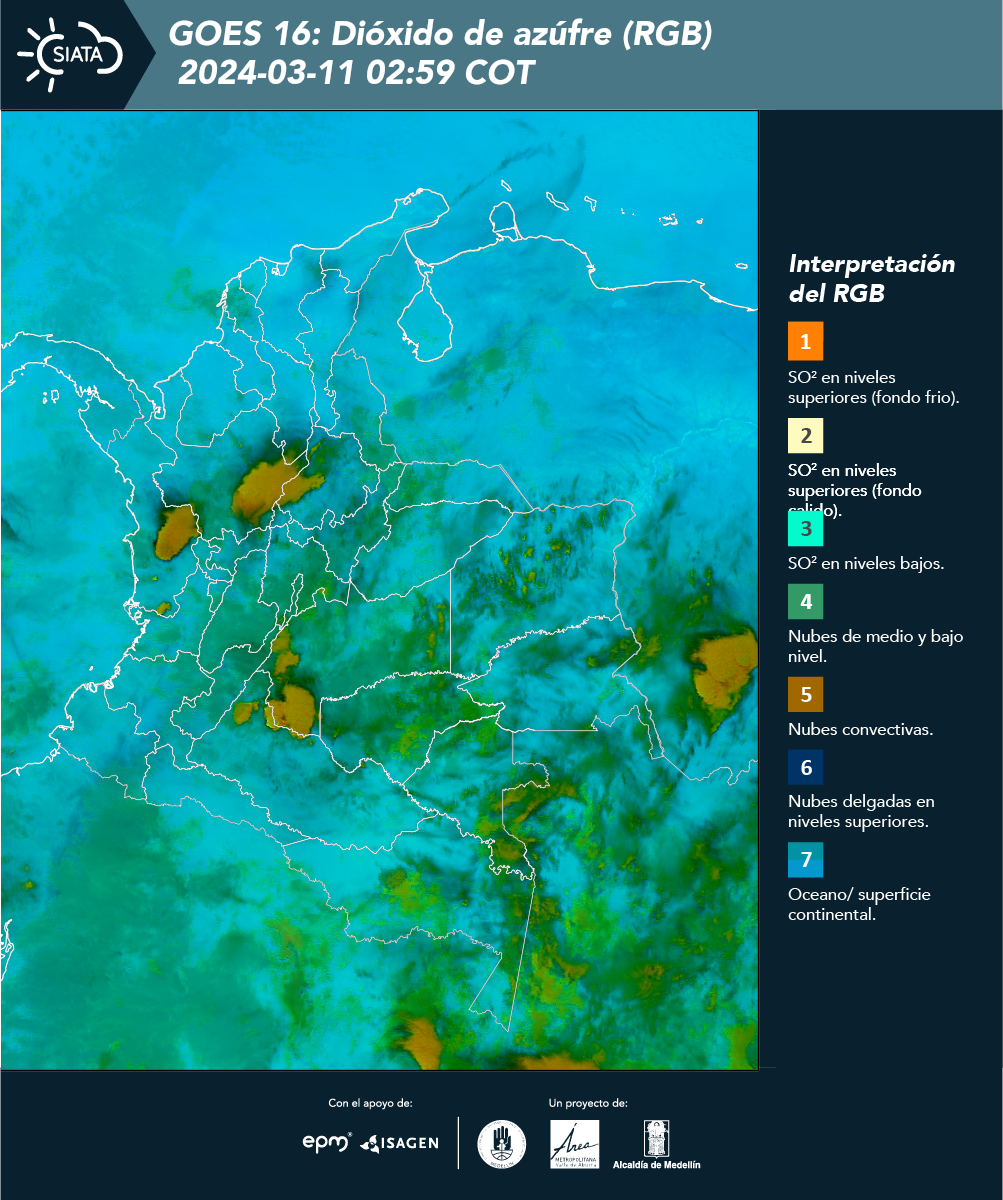Select the brown legend swatch numbered 5
This screenshot has width=1003, height=1200.
(x=805, y=694)
